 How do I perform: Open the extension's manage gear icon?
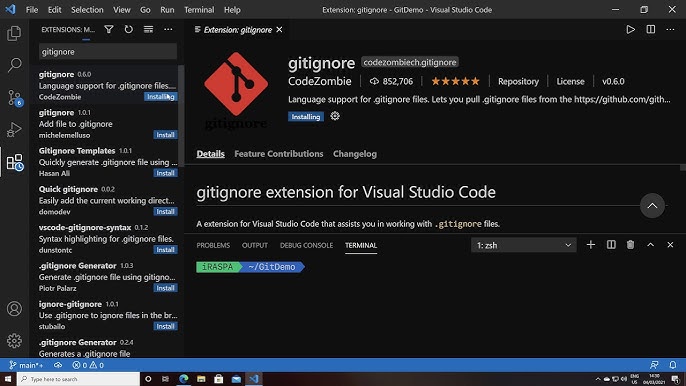pos(335,116)
